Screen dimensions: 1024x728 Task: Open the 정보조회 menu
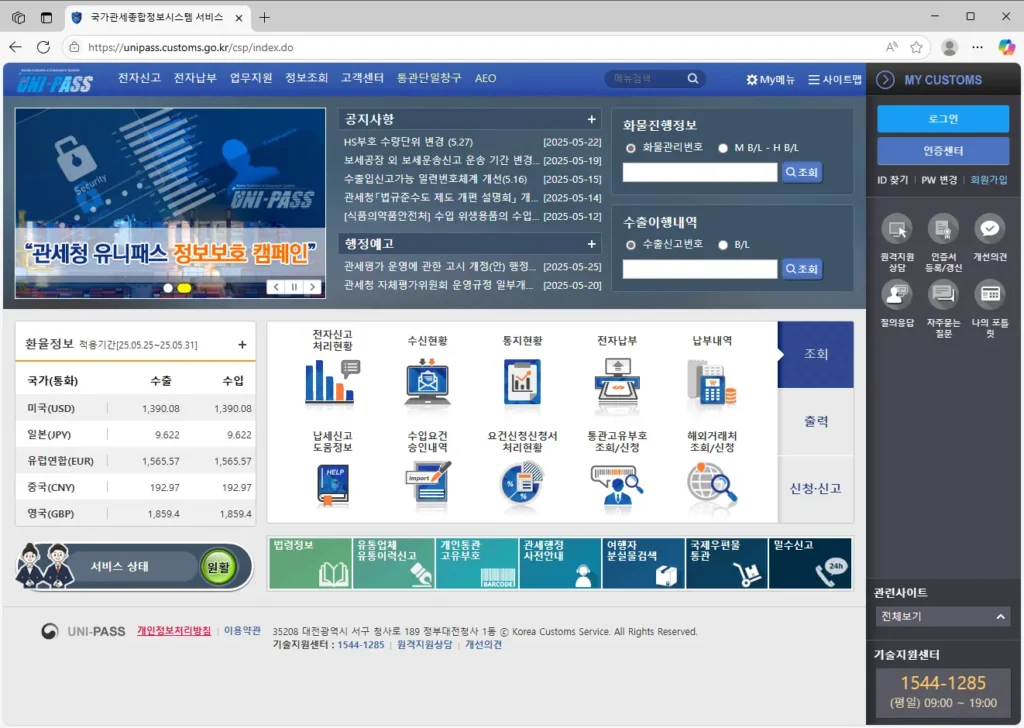306,78
